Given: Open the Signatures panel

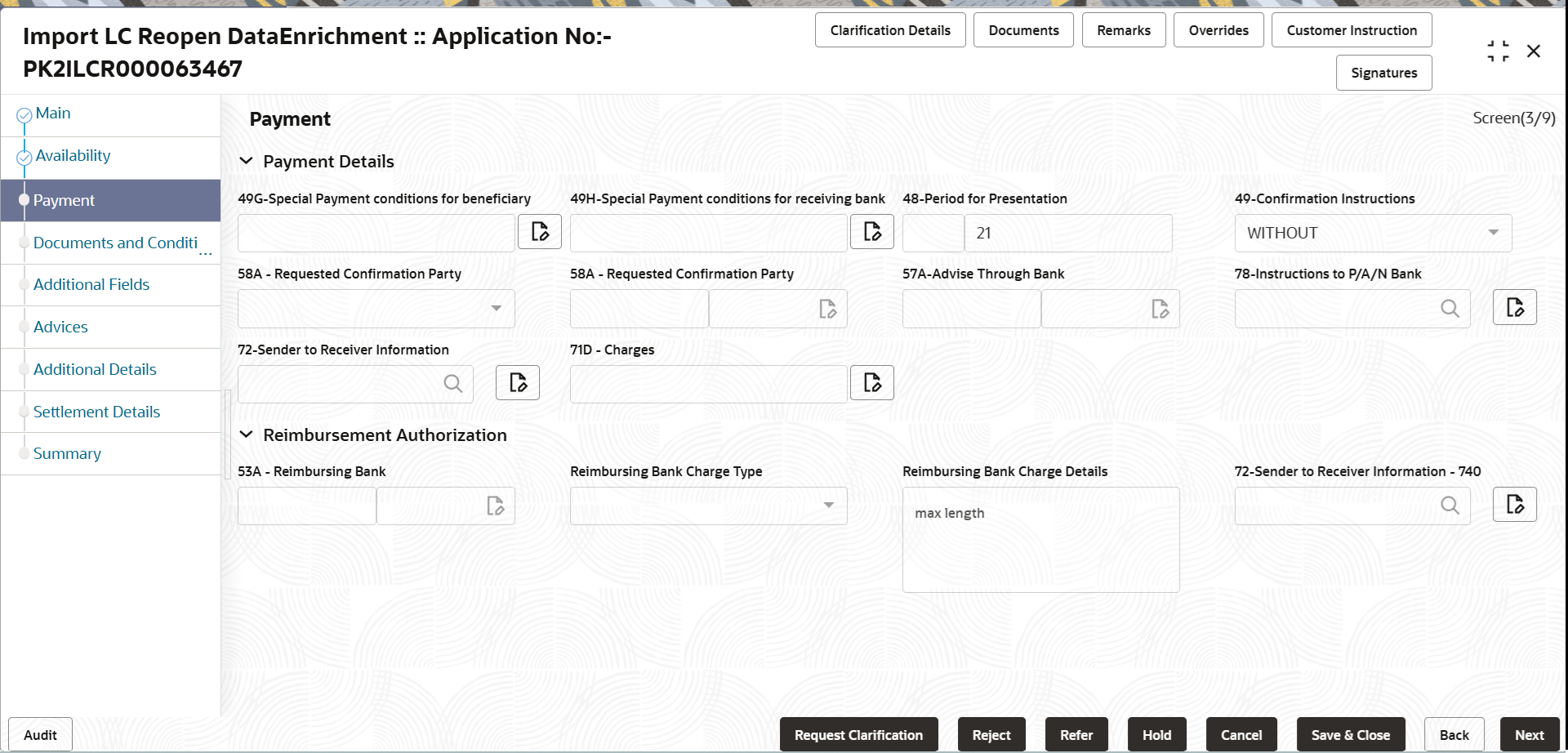Looking at the screenshot, I should point(1383,73).
